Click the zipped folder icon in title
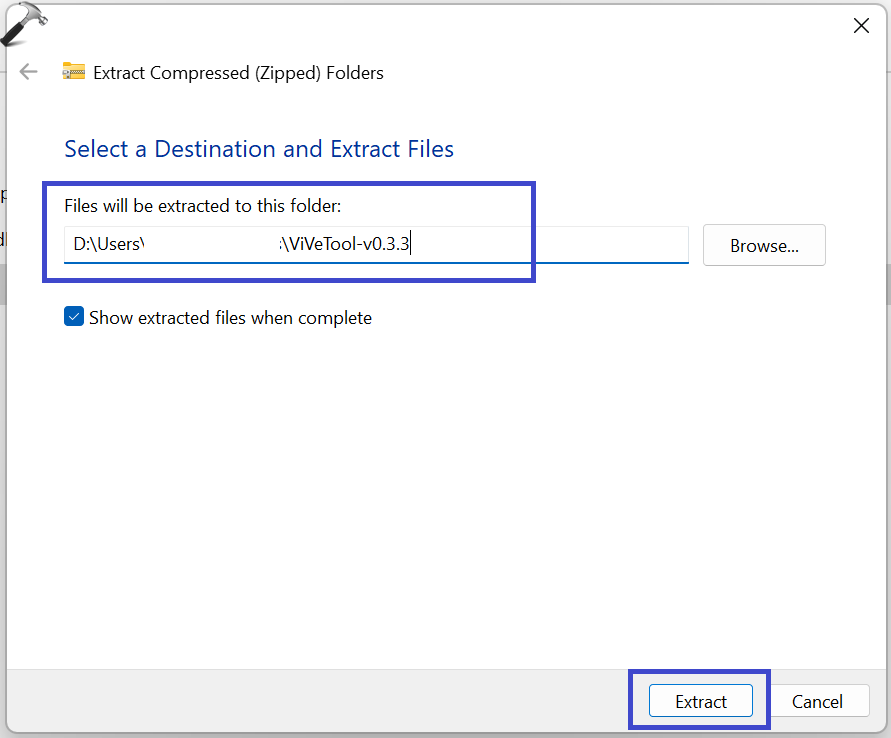Screen dimensions: 891x738 coord(74,72)
